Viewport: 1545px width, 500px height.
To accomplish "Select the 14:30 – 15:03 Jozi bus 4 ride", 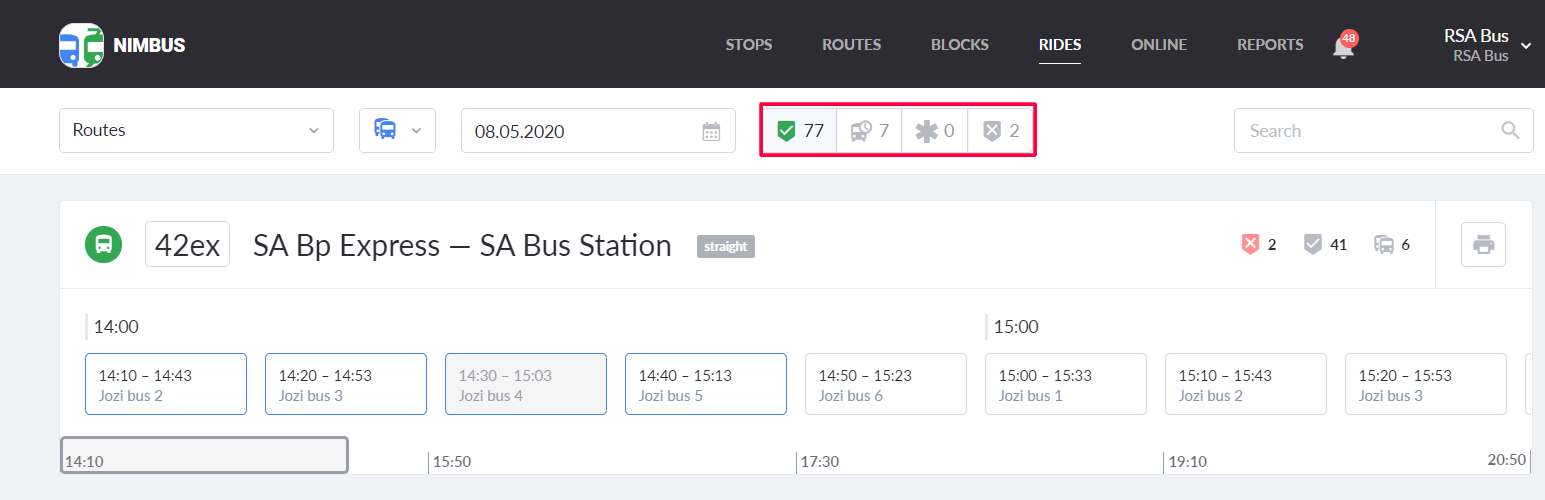I will point(526,384).
